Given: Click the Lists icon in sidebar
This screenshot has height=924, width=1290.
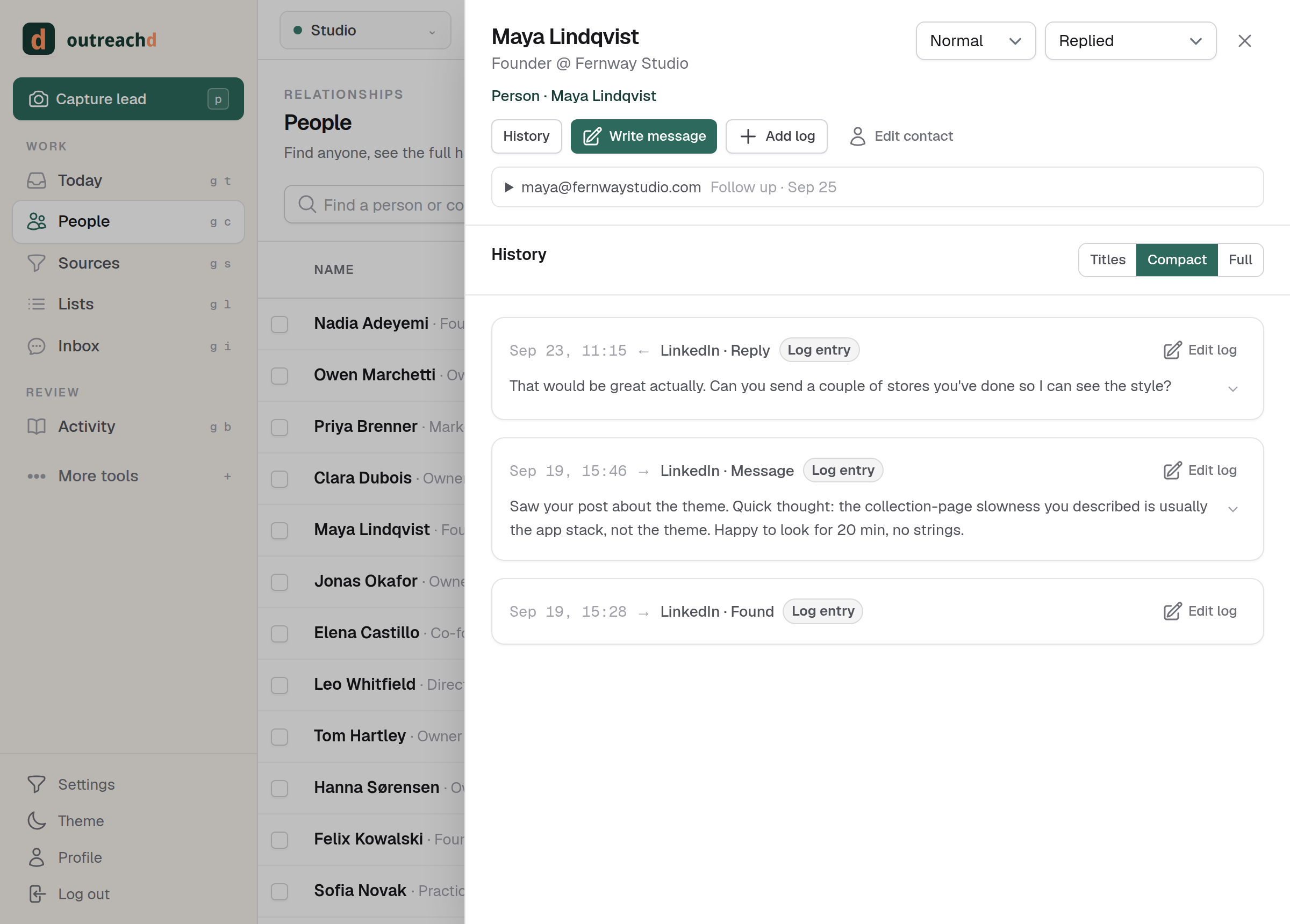Looking at the screenshot, I should click(37, 304).
